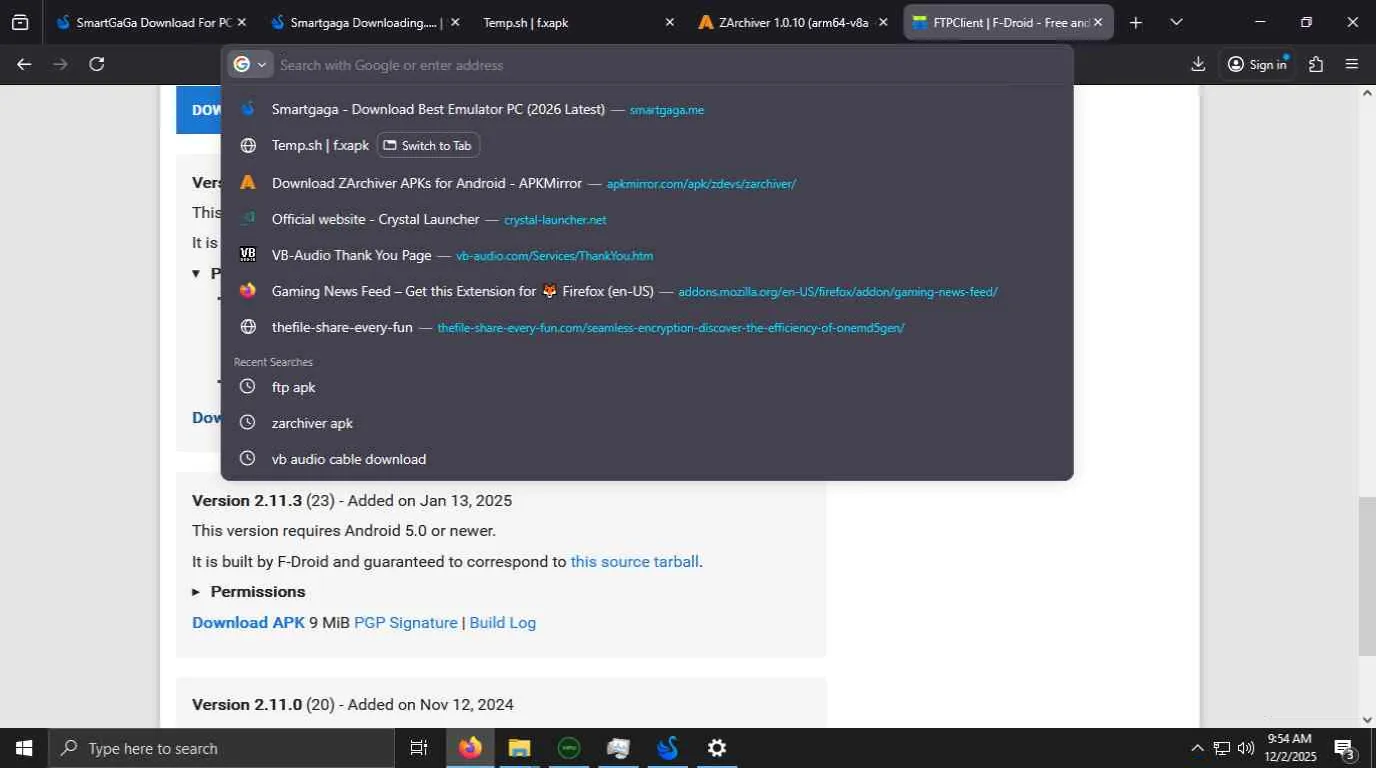1376x768 pixels.
Task: Select recent search 'zarchiver apk'
Action: (x=647, y=423)
